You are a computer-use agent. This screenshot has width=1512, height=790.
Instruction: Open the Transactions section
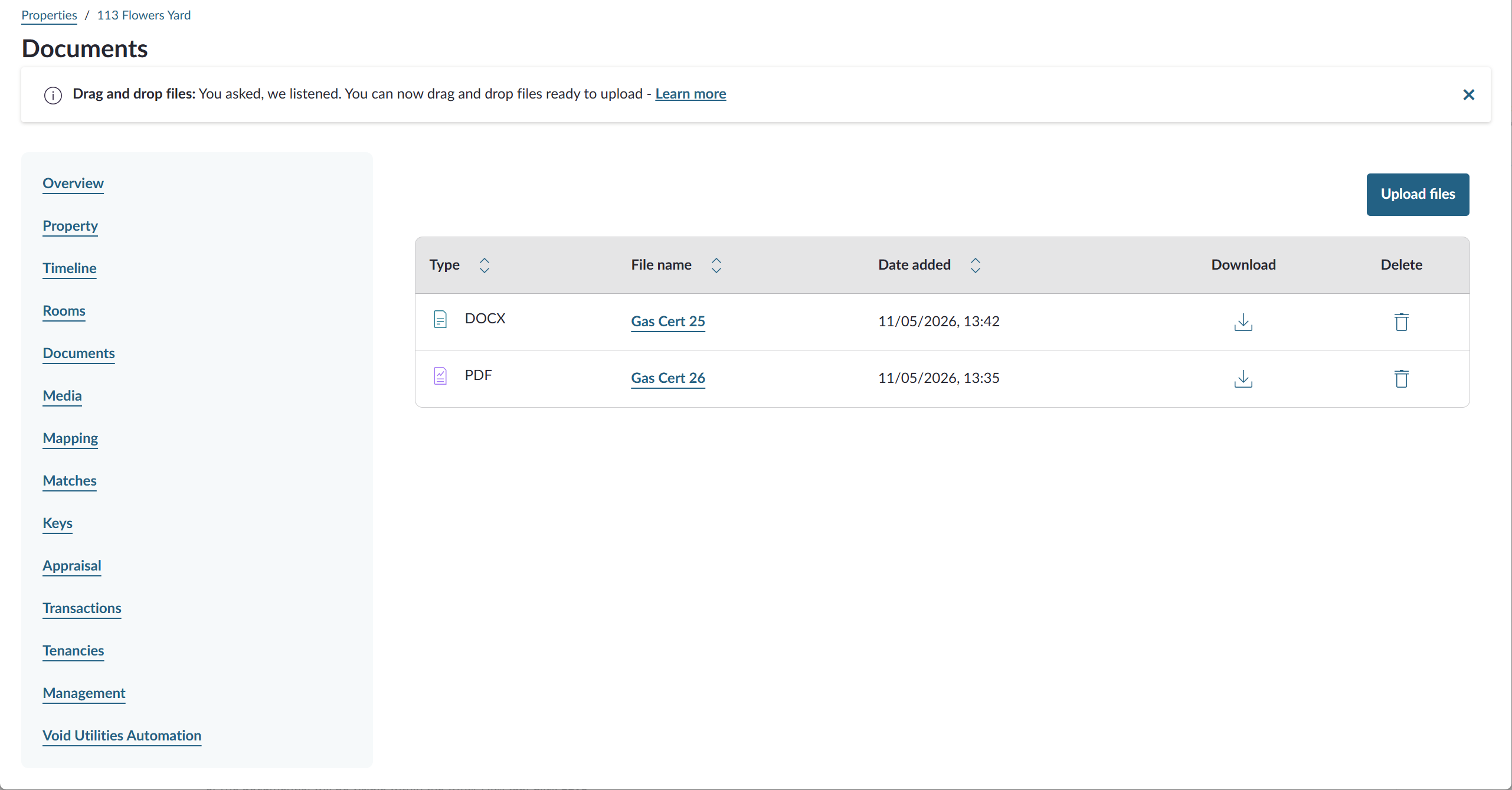coord(82,608)
